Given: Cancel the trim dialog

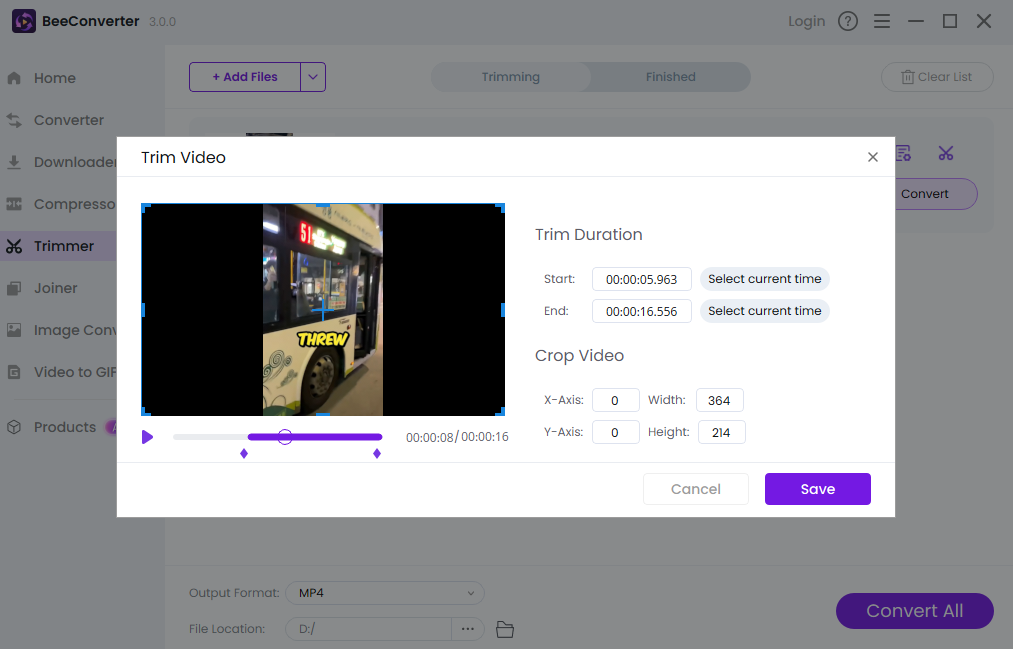Looking at the screenshot, I should point(695,489).
